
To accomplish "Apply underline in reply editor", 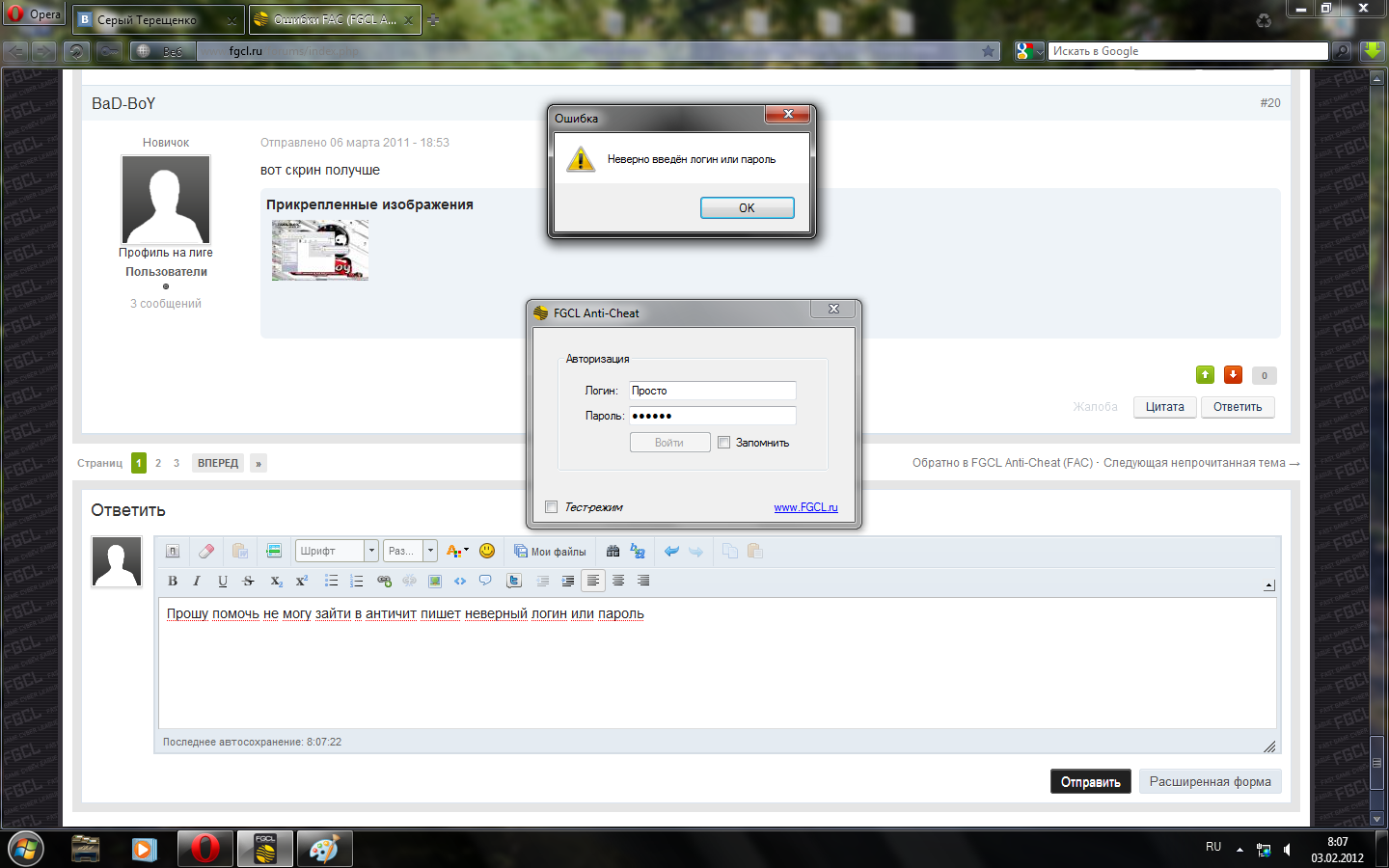I will [x=223, y=581].
